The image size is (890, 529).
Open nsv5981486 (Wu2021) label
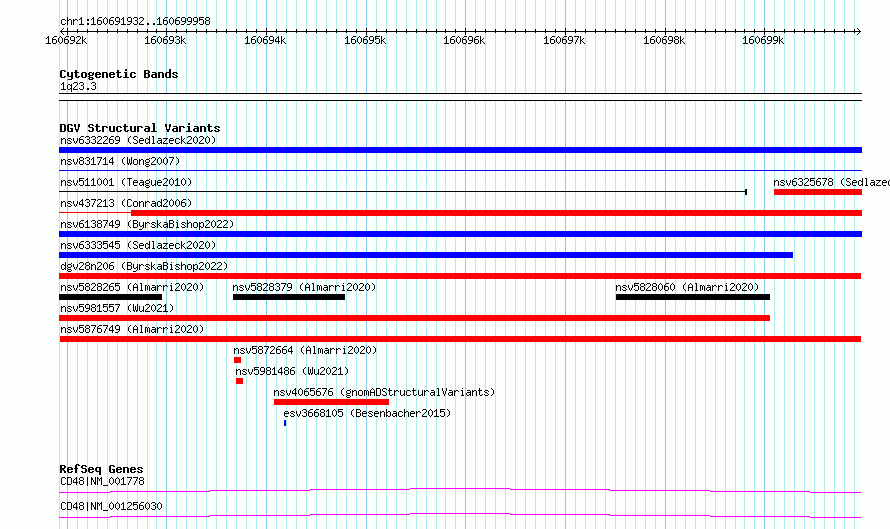[x=292, y=371]
